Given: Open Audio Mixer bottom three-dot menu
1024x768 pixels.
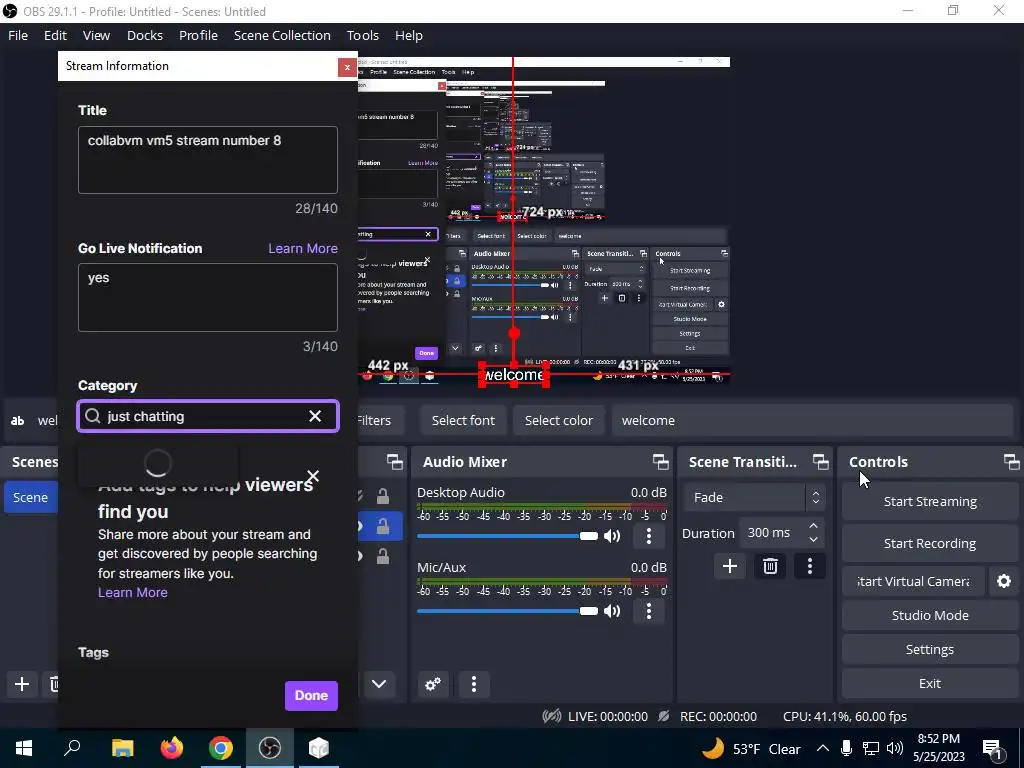Looking at the screenshot, I should [x=473, y=684].
